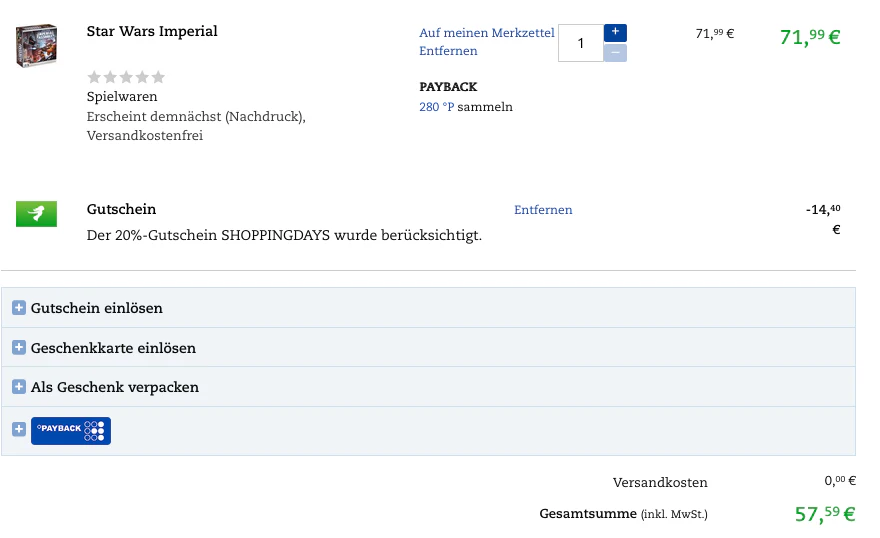Select the Versandkosten label
This screenshot has height=538, width=880.
coord(660,482)
